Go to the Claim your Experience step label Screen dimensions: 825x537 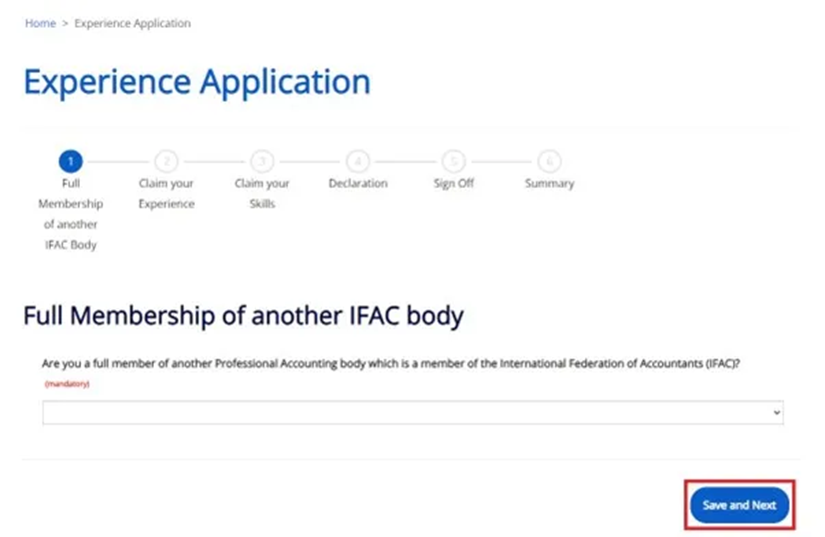[x=166, y=194]
